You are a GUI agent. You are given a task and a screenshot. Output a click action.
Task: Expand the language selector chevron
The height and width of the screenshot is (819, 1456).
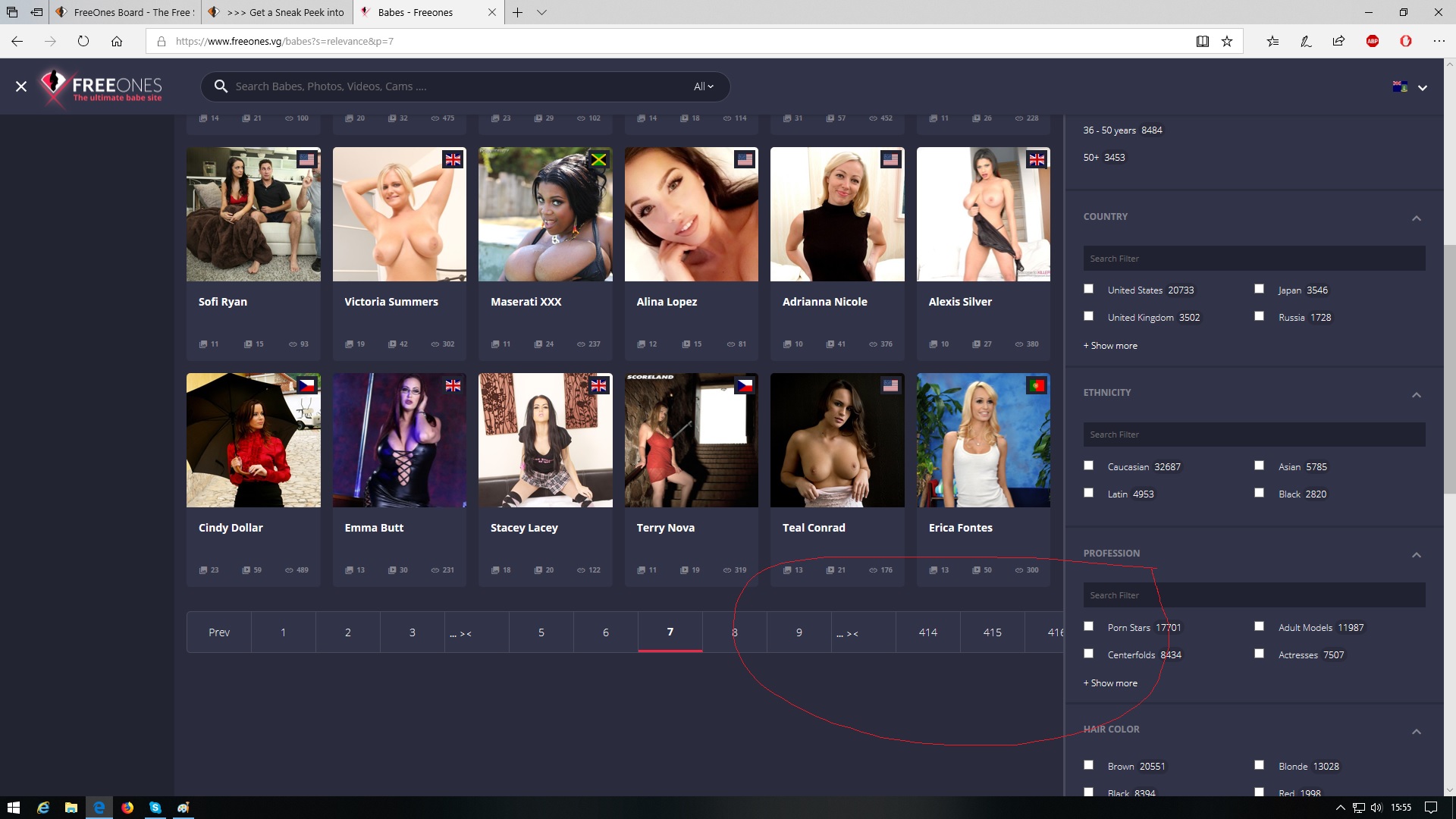[x=1423, y=87]
